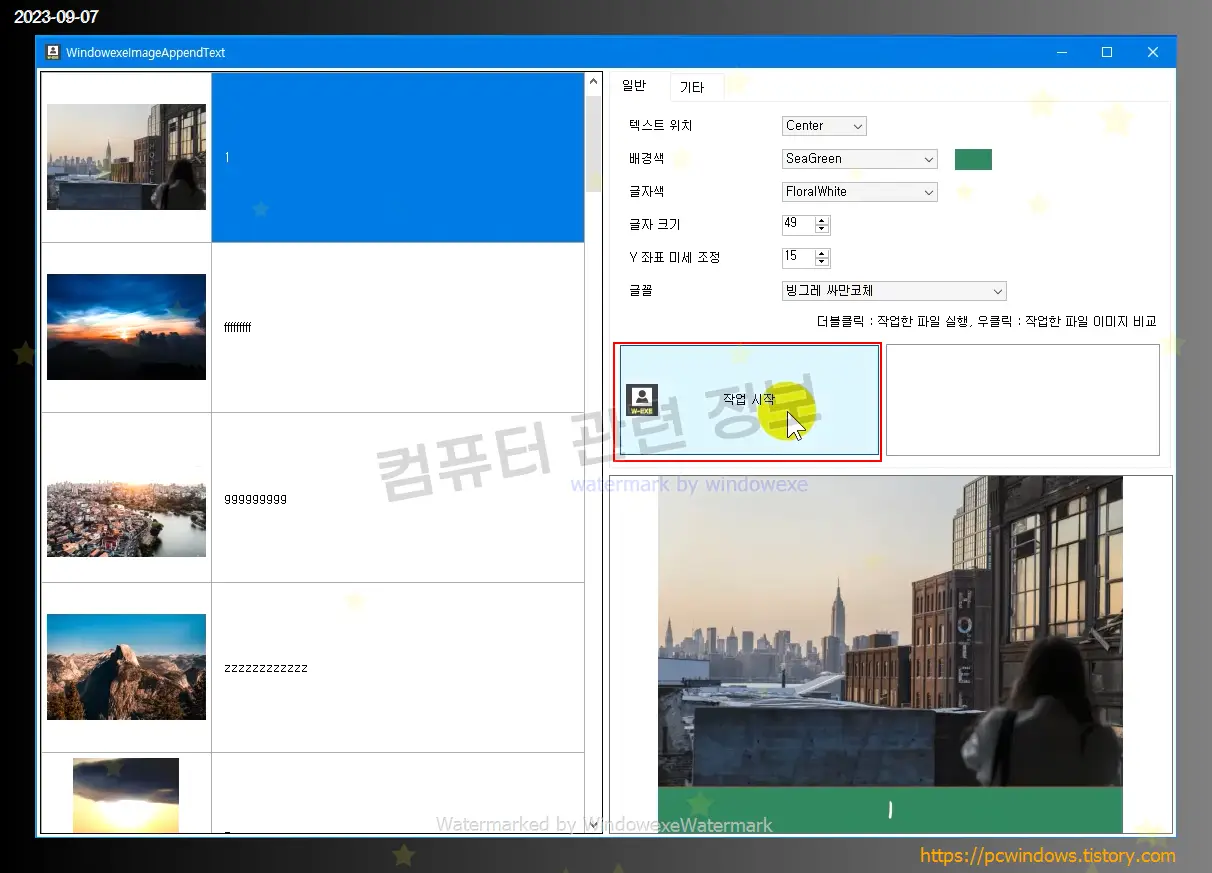Click the text cell containing ffffffffff
This screenshot has height=873, width=1212.
(398, 328)
